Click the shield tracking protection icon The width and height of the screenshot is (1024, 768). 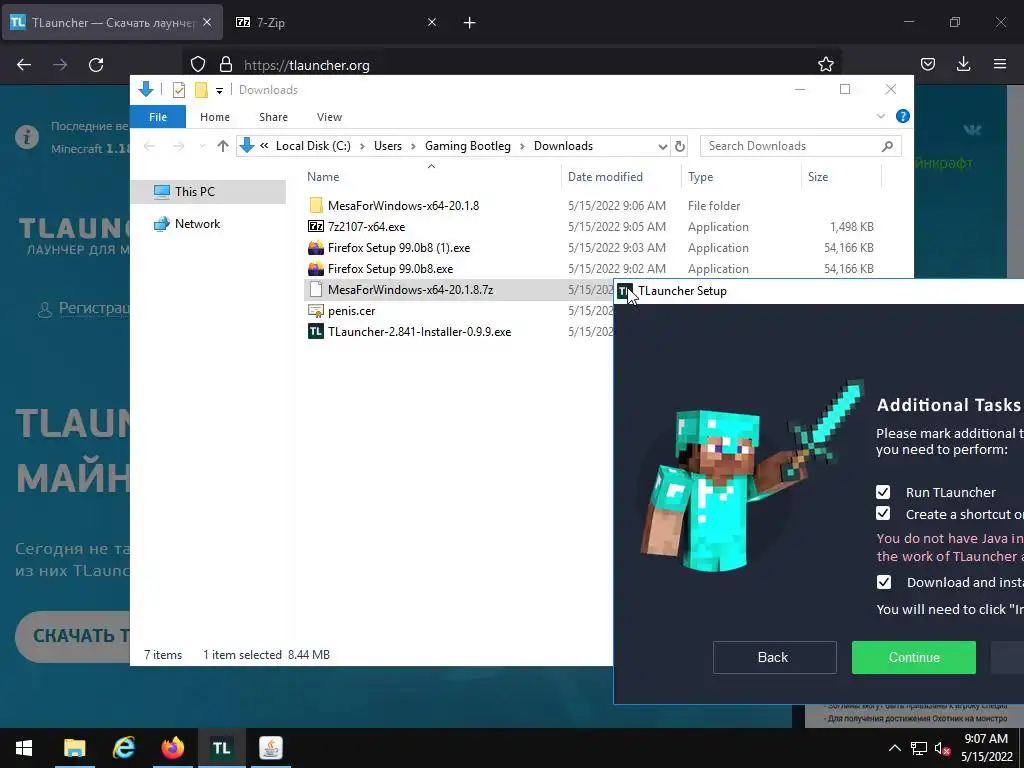click(198, 65)
